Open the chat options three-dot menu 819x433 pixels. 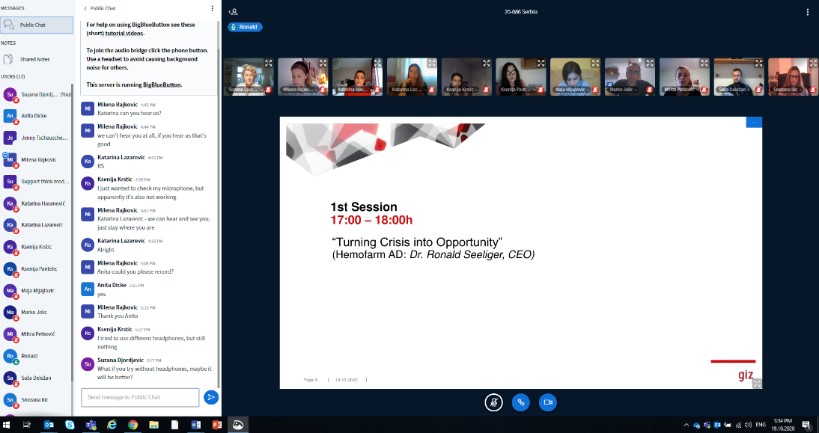pyautogui.click(x=212, y=8)
